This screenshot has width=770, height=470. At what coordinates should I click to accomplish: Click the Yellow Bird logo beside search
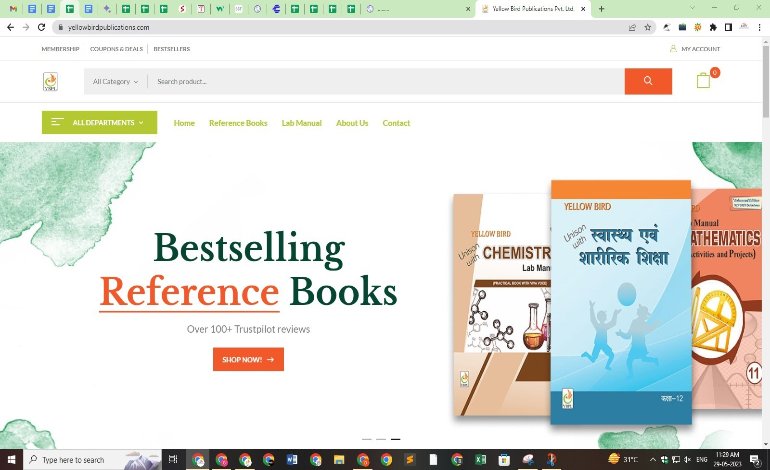(x=50, y=82)
